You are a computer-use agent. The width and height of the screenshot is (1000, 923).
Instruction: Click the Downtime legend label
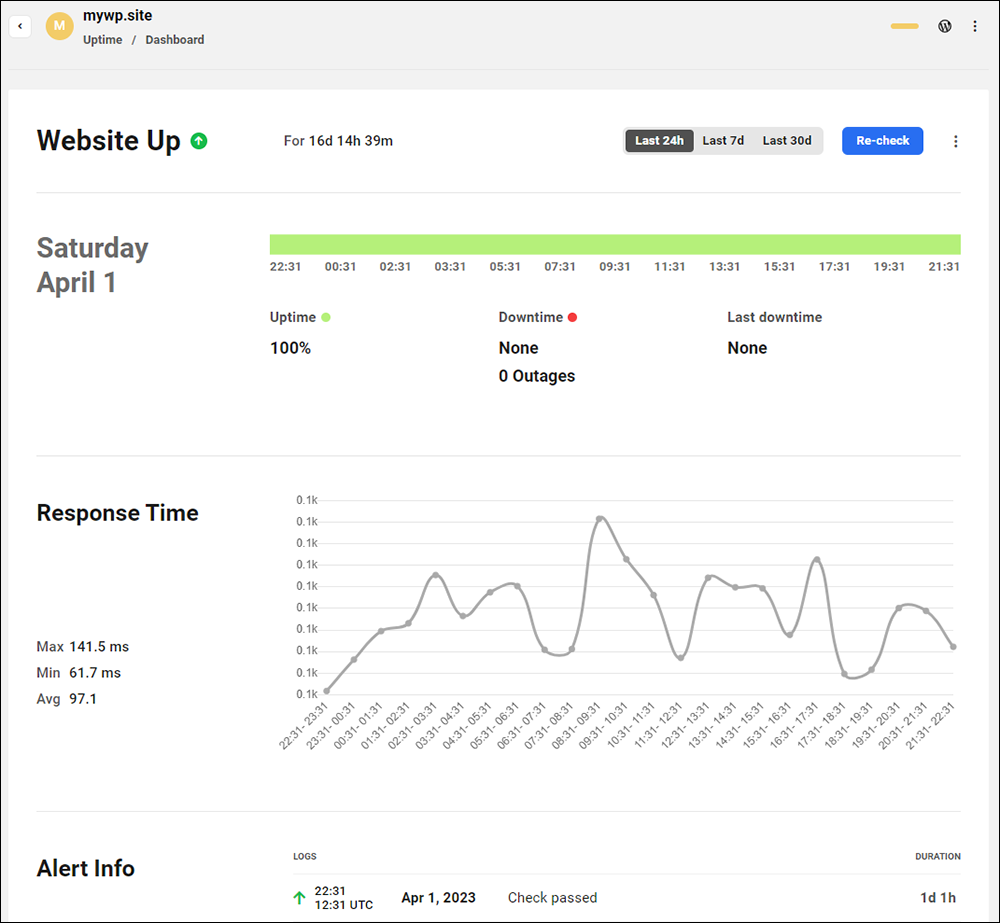pos(531,317)
